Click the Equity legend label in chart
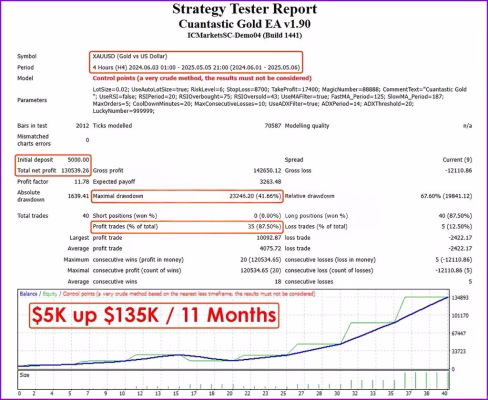Viewport: 488px width, 400px height. click(50, 294)
